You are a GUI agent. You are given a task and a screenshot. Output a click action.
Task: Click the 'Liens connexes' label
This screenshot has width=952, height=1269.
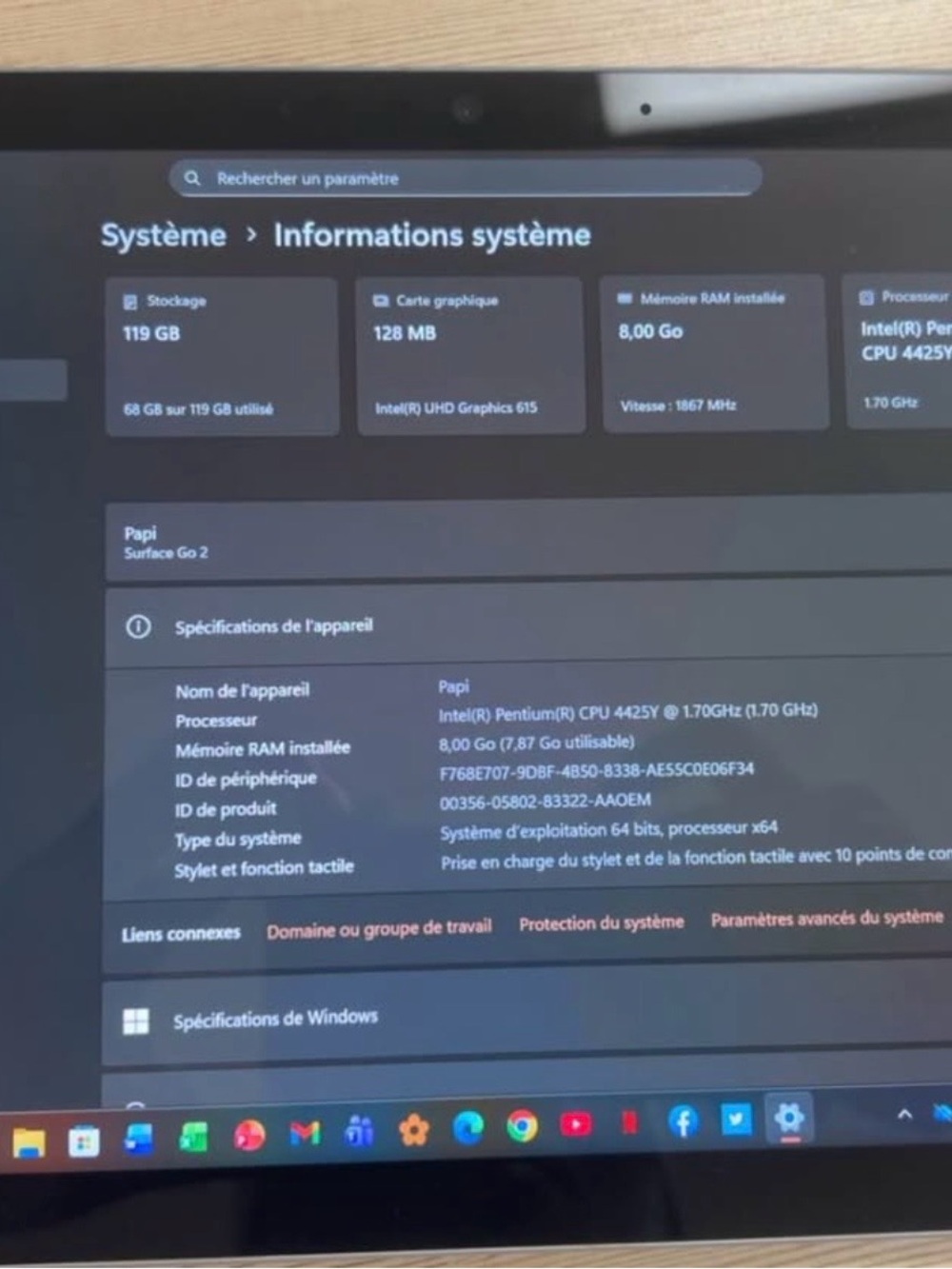pos(181,934)
